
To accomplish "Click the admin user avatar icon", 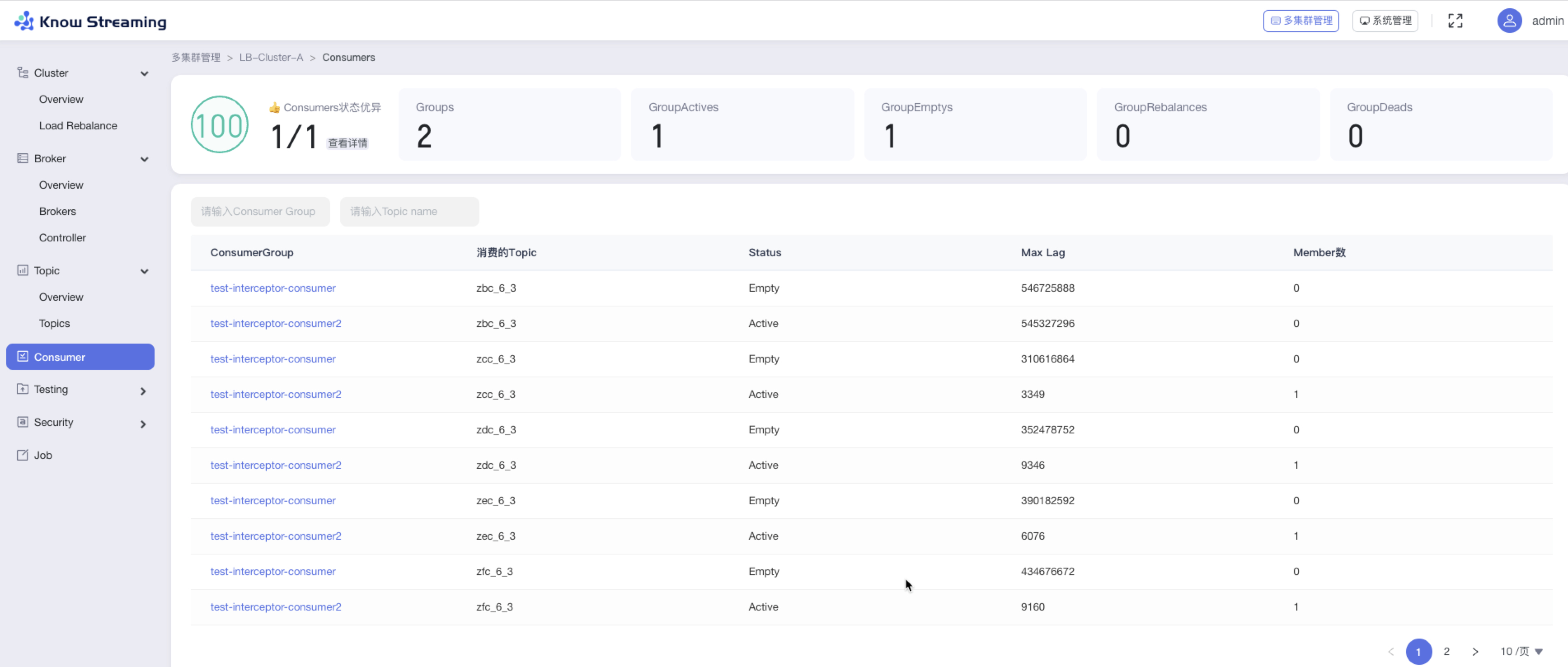I will pyautogui.click(x=1509, y=21).
